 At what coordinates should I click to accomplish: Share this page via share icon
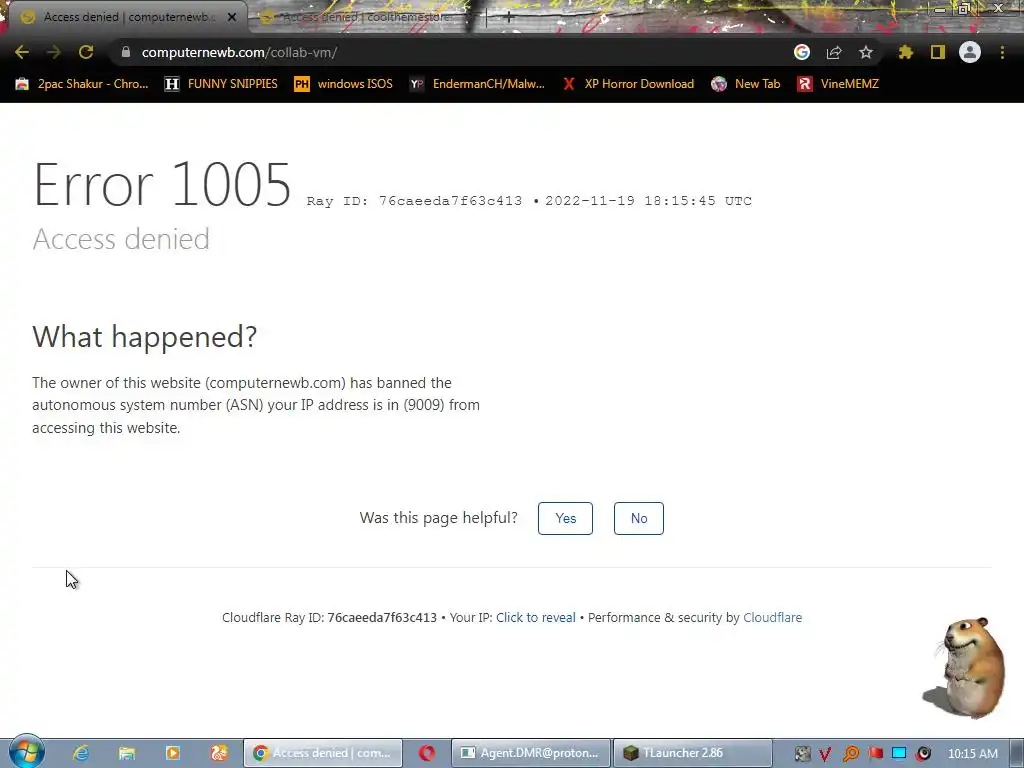(834, 52)
